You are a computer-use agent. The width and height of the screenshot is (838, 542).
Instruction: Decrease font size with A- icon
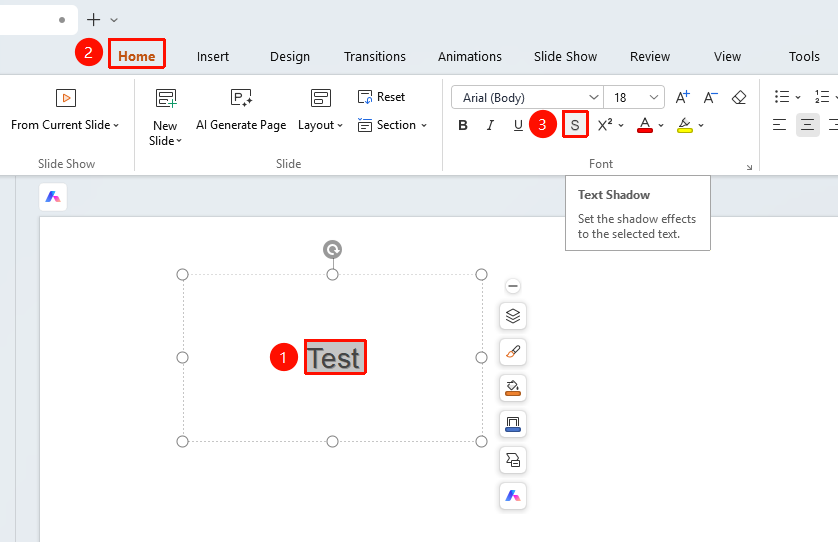tap(710, 97)
